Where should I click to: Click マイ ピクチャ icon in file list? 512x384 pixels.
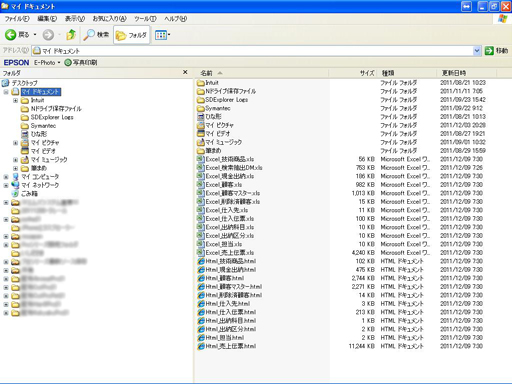coord(200,125)
